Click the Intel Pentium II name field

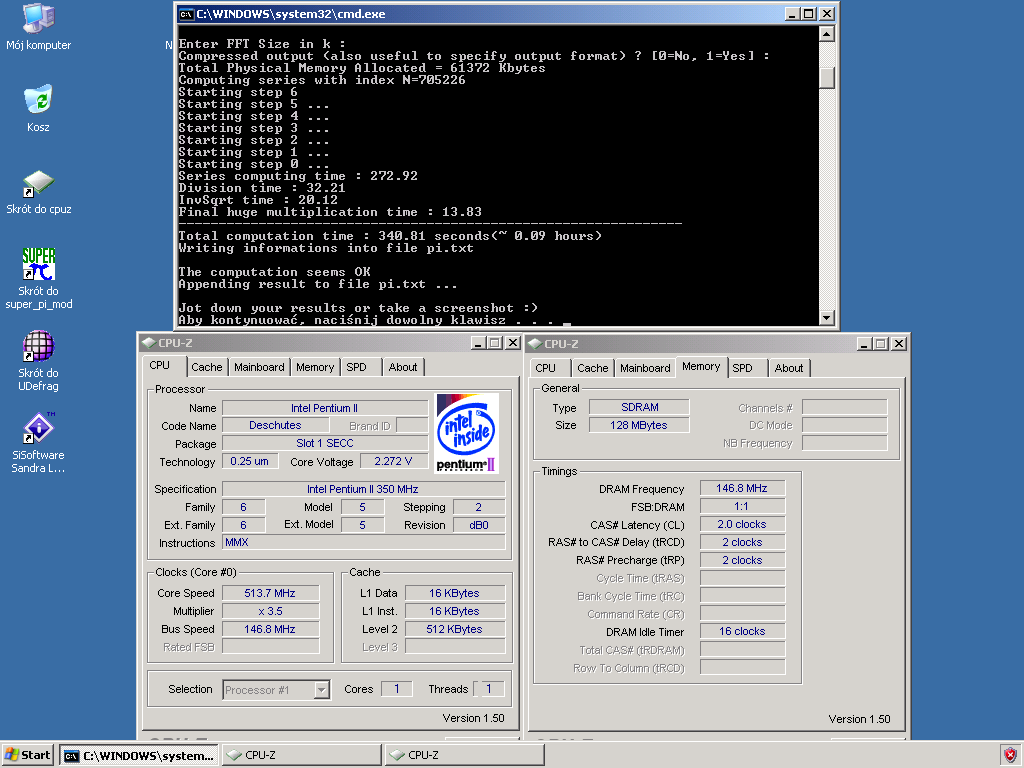click(x=325, y=408)
